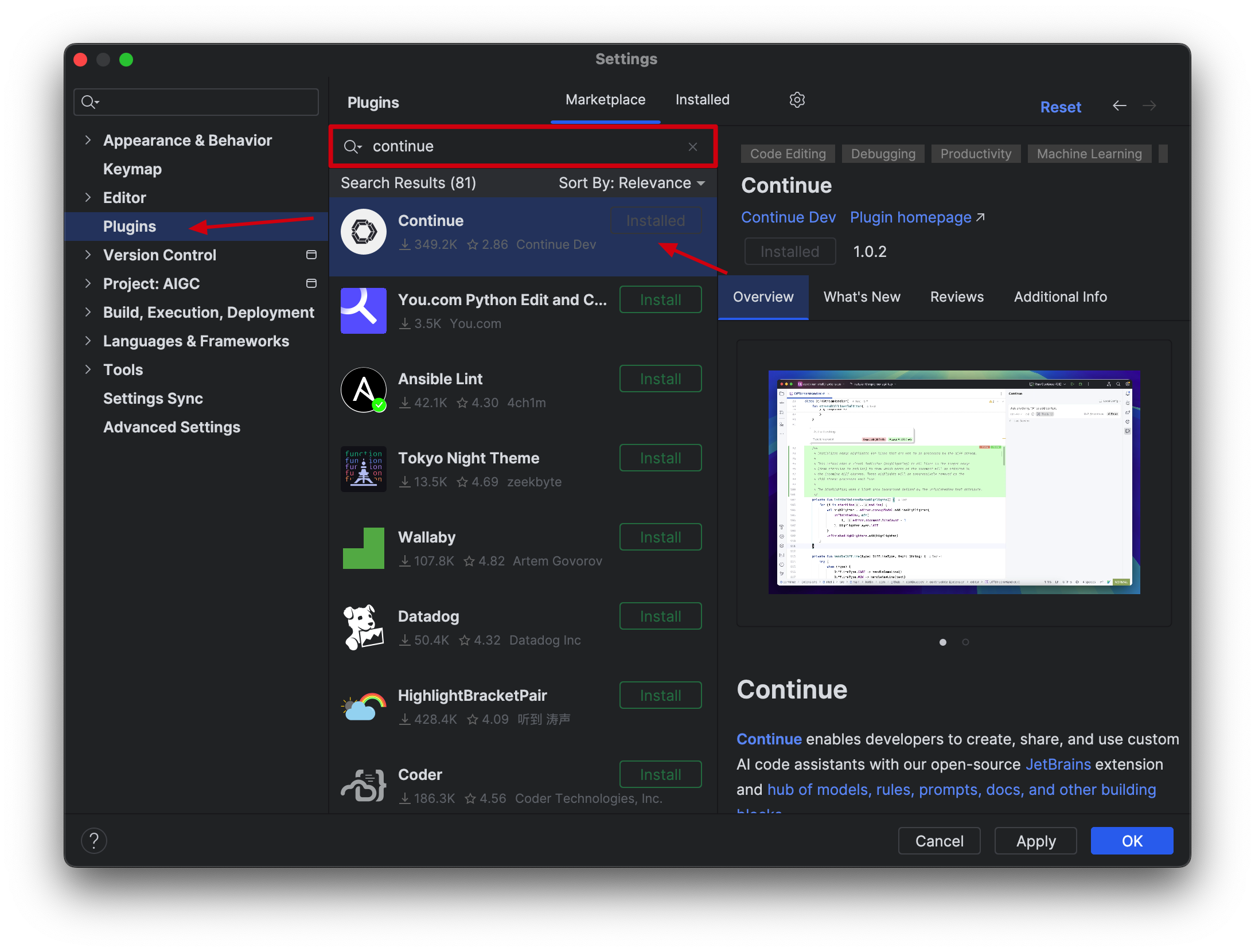This screenshot has width=1255, height=952.
Task: Open the Additional Info tab
Action: point(1060,297)
